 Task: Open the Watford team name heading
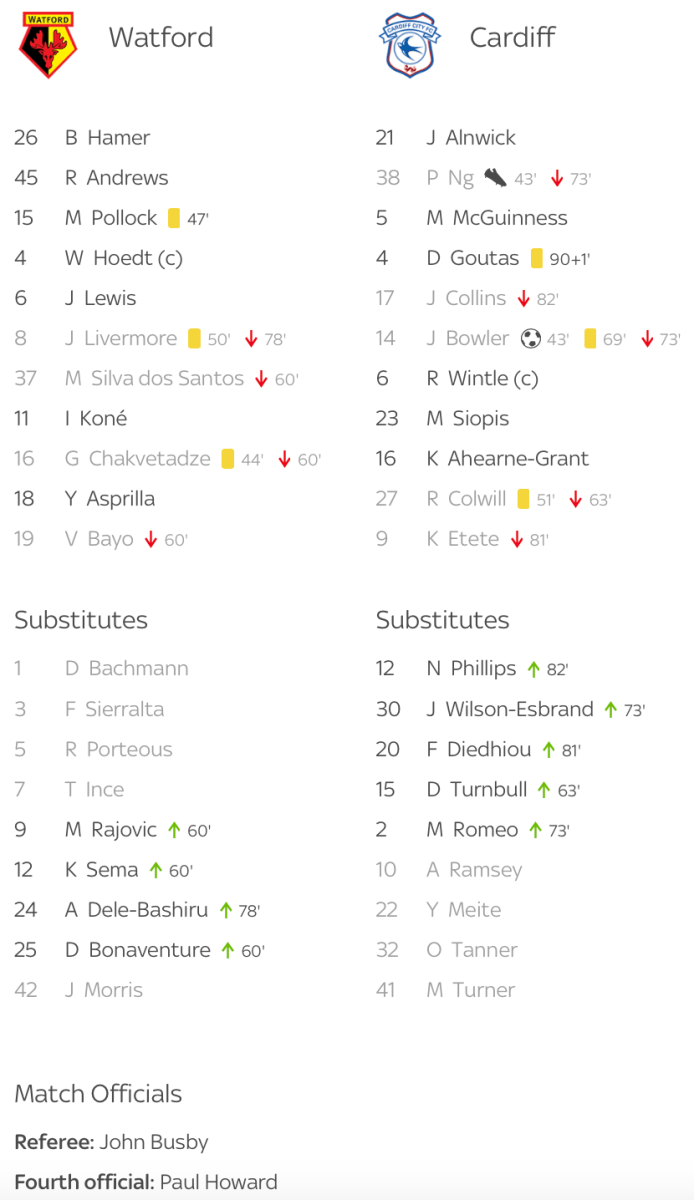pyautogui.click(x=161, y=38)
